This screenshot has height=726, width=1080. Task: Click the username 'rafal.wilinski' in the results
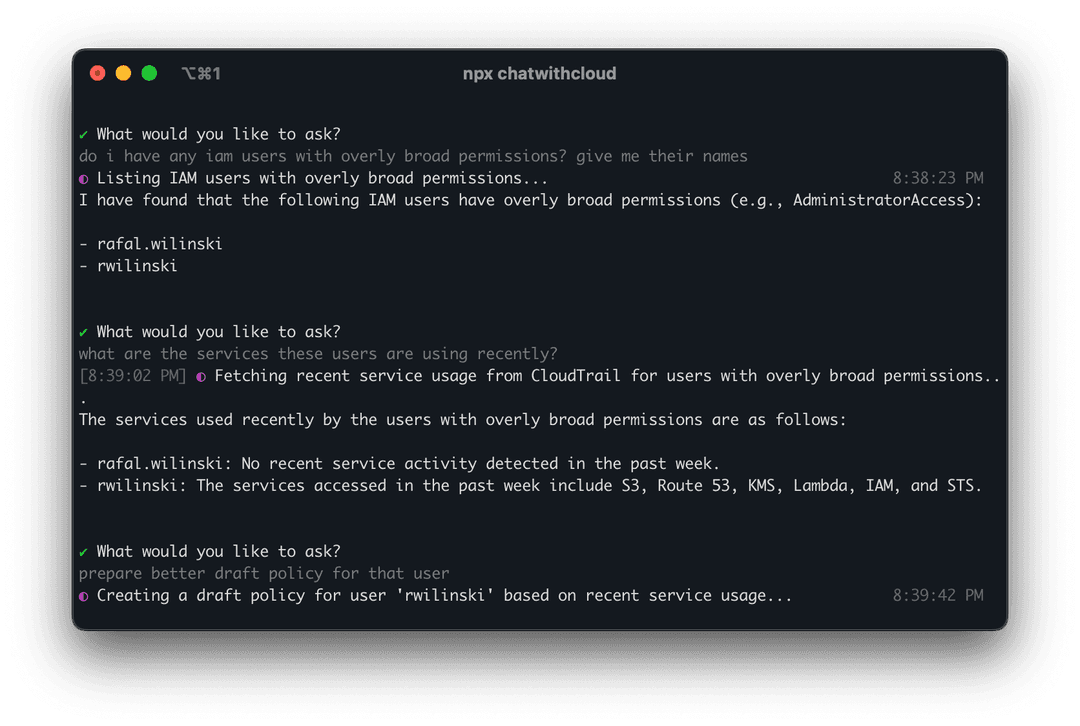pyautogui.click(x=161, y=243)
